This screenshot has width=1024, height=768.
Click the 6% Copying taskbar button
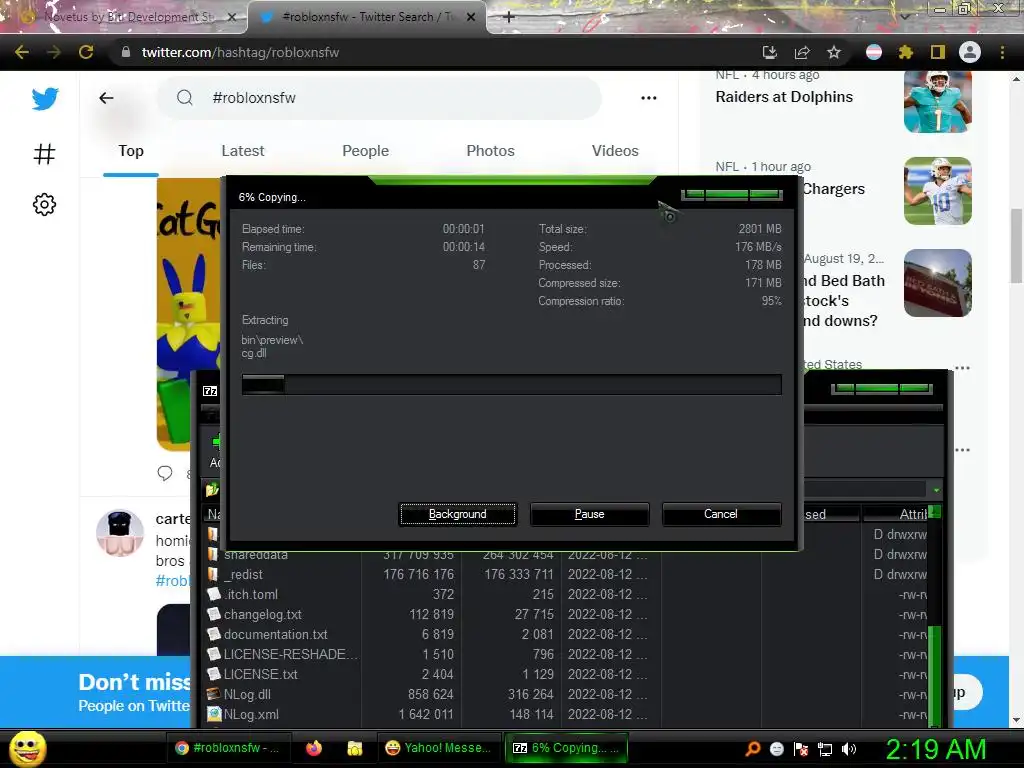(x=567, y=748)
